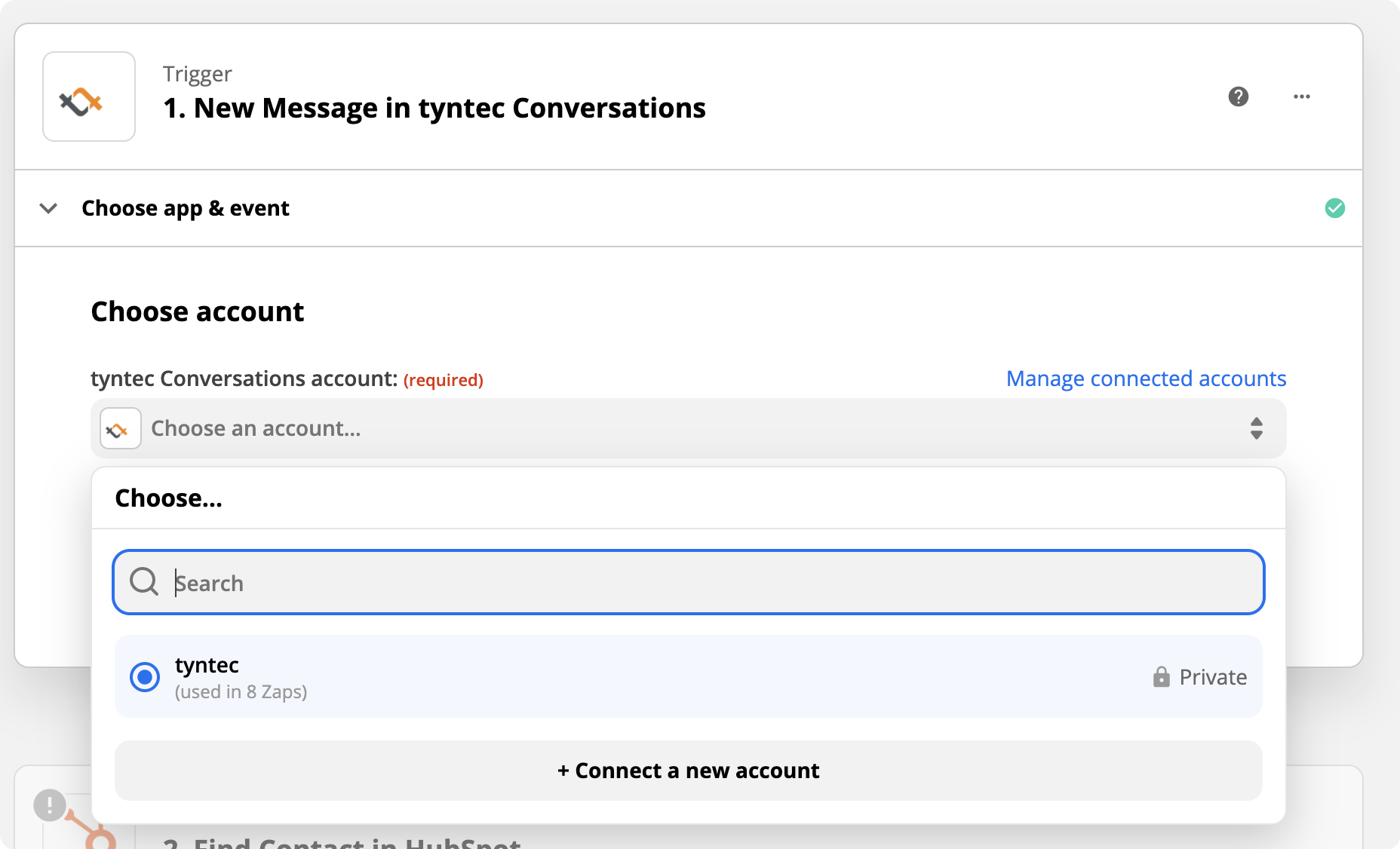Select the tyntec account radio button
1400x849 pixels.
click(145, 677)
